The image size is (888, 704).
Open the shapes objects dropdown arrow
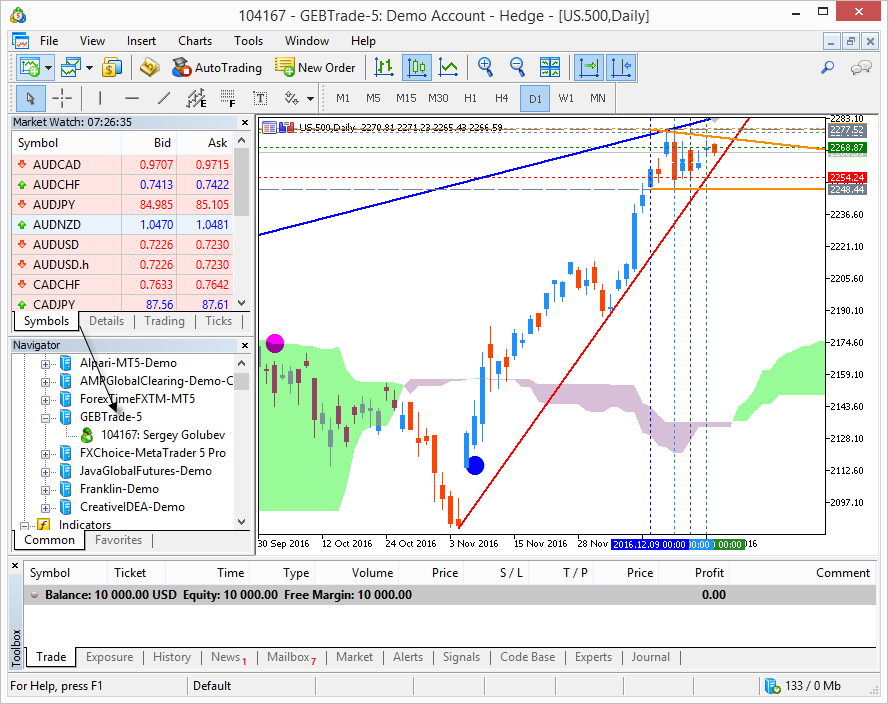click(x=310, y=99)
